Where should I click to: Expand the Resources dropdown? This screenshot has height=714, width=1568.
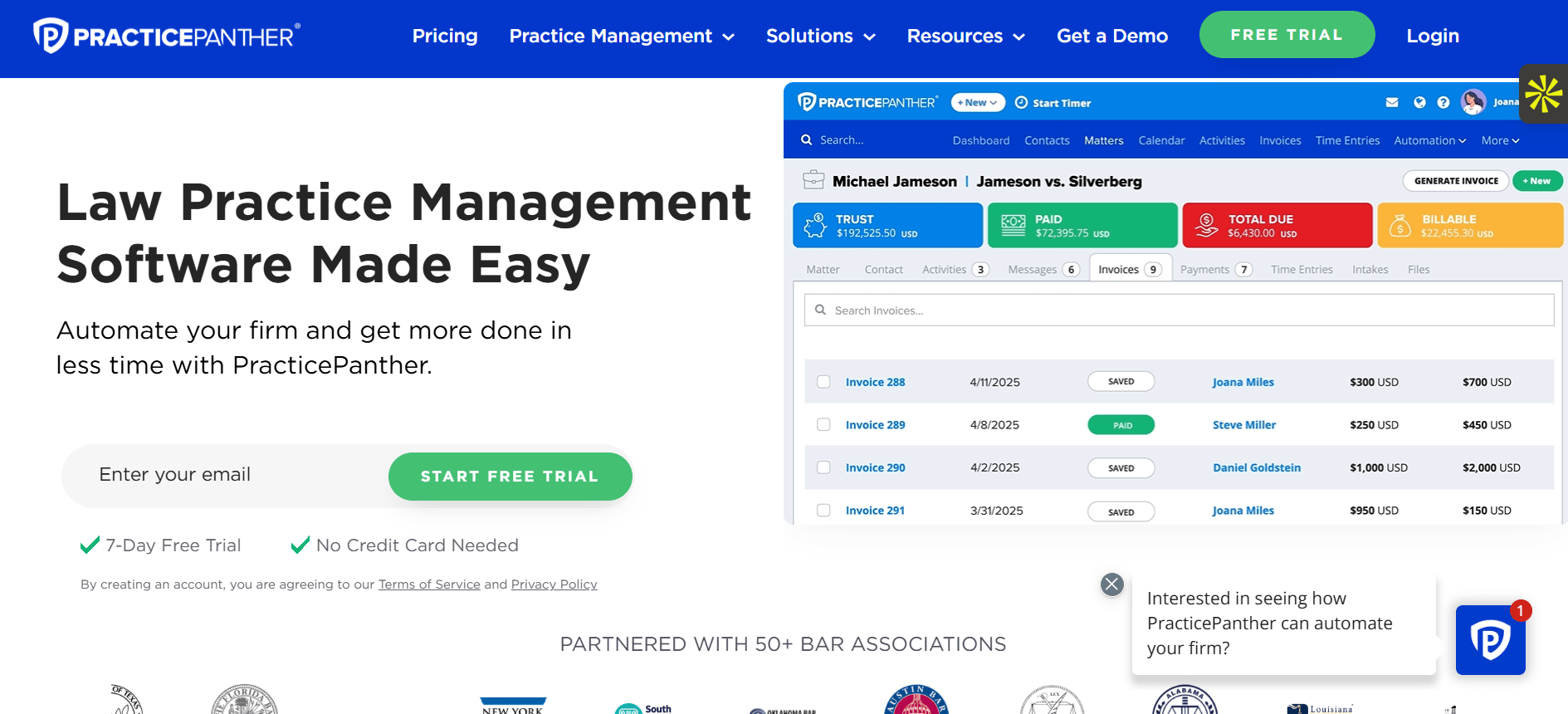click(965, 37)
